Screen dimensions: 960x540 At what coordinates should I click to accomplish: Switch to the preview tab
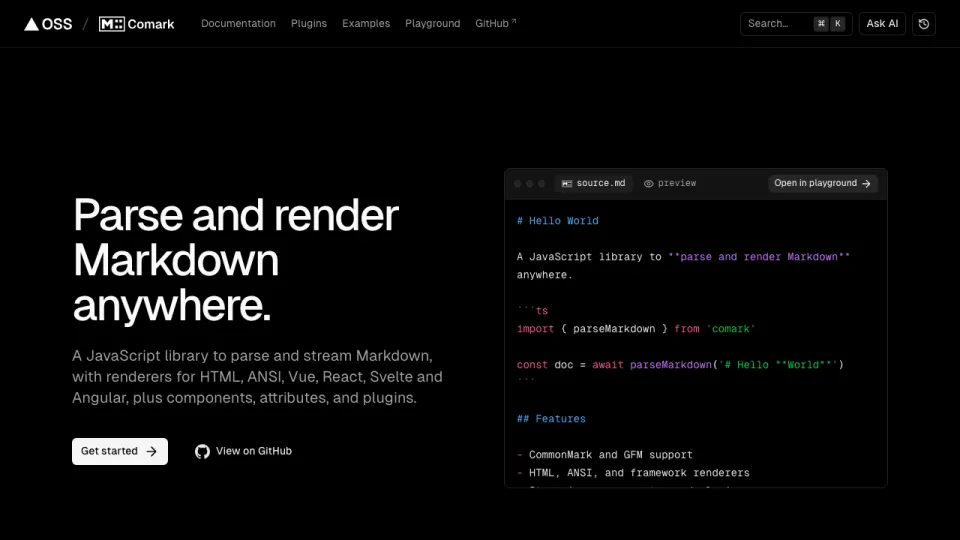[x=670, y=183]
